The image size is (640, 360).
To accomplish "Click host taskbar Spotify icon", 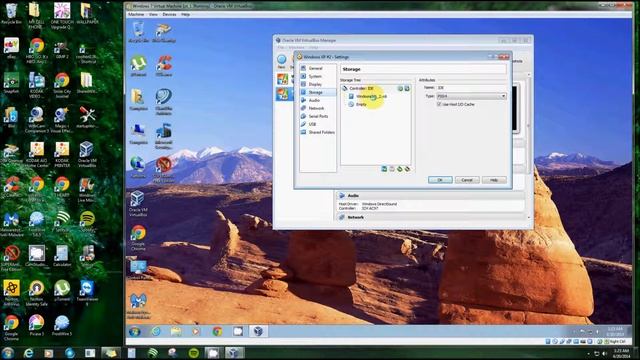I will pyautogui.click(x=193, y=353).
